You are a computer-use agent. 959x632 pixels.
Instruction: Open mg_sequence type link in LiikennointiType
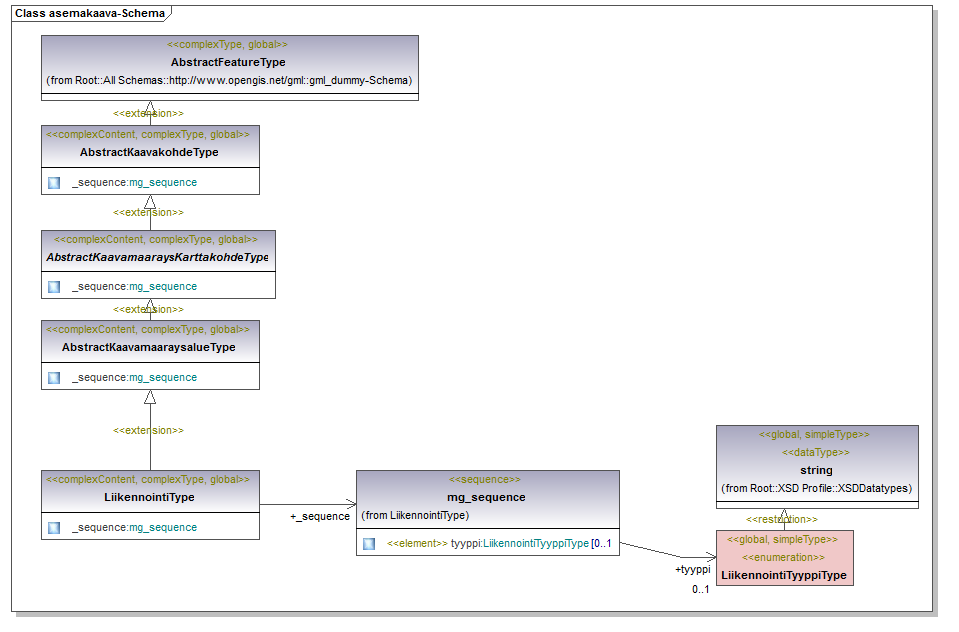pos(163,528)
